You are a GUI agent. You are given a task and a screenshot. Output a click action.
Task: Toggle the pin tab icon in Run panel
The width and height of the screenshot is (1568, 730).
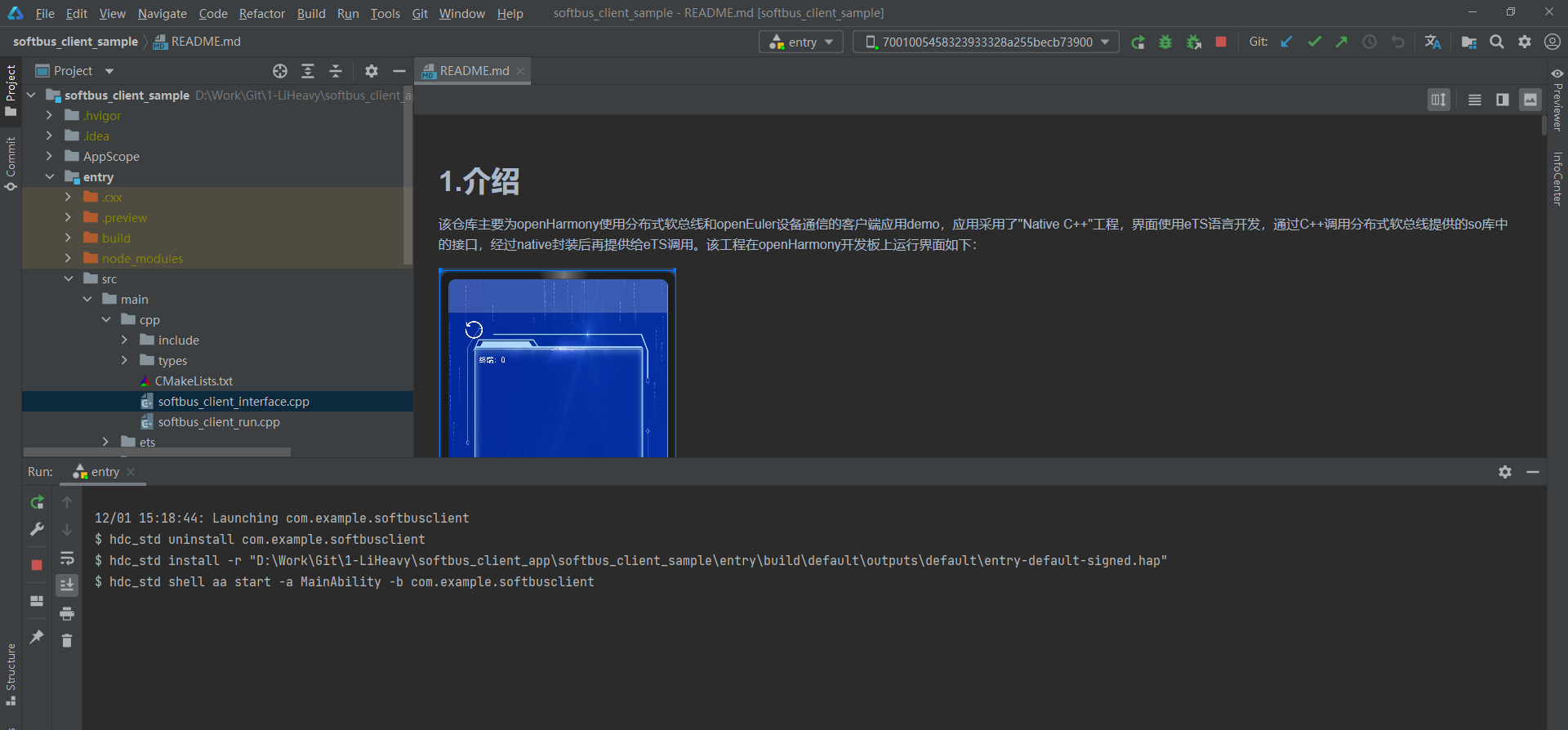[37, 637]
